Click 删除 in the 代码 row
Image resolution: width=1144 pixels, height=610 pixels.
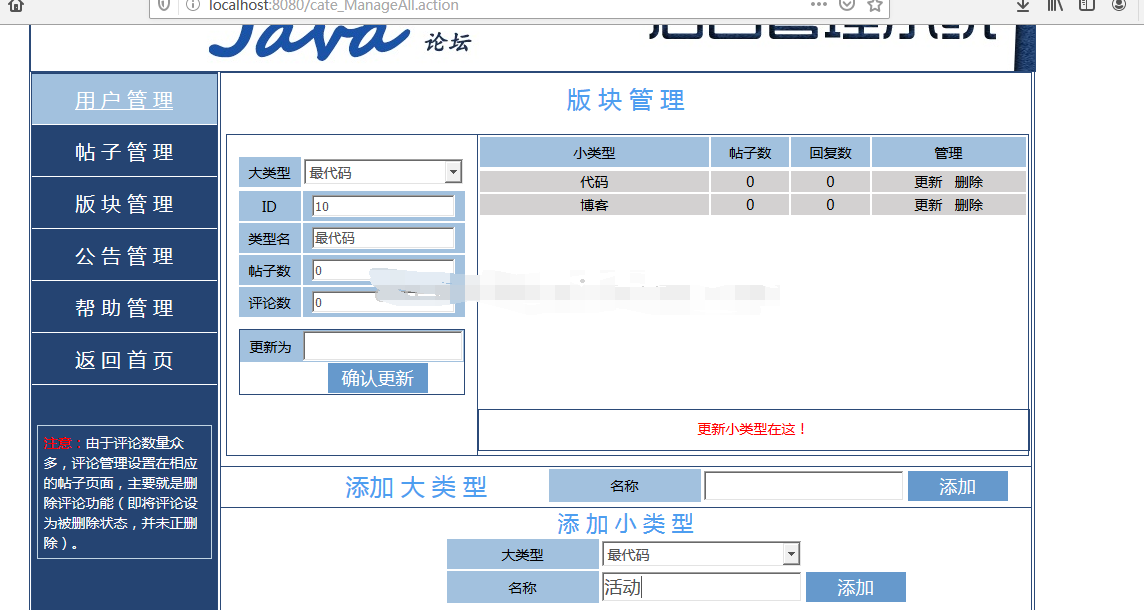(969, 182)
